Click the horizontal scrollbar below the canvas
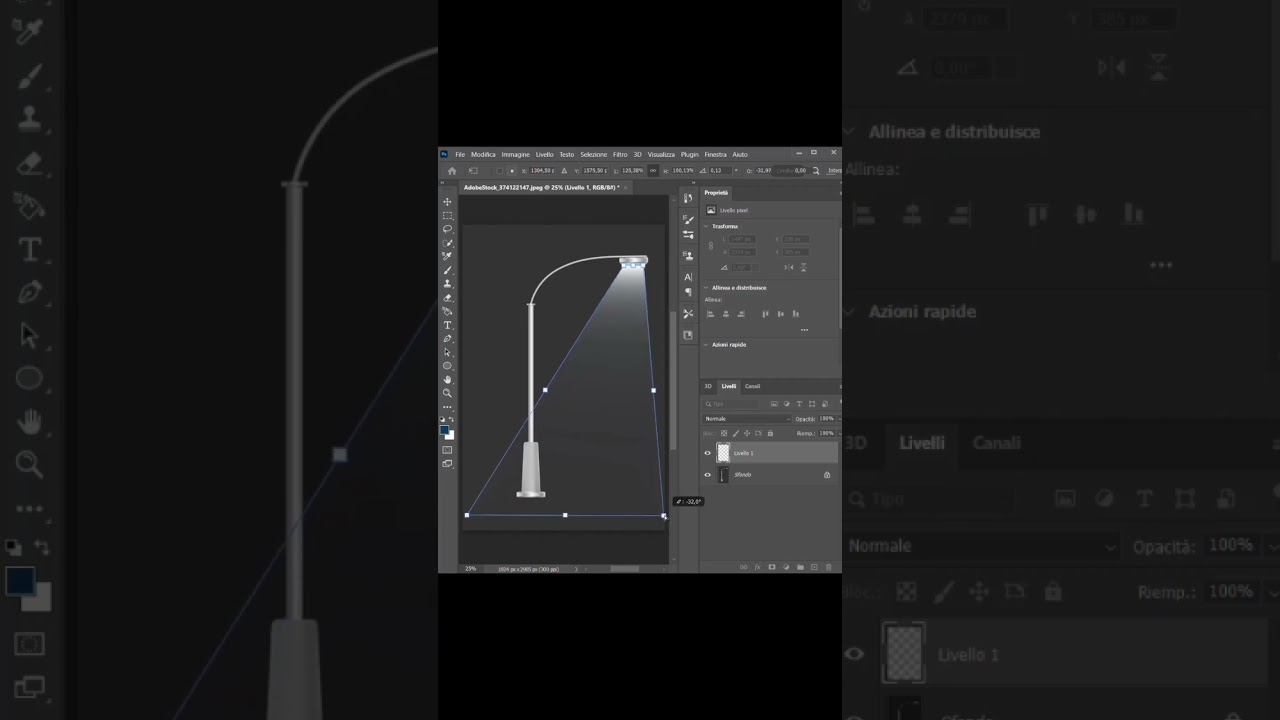 (x=624, y=569)
